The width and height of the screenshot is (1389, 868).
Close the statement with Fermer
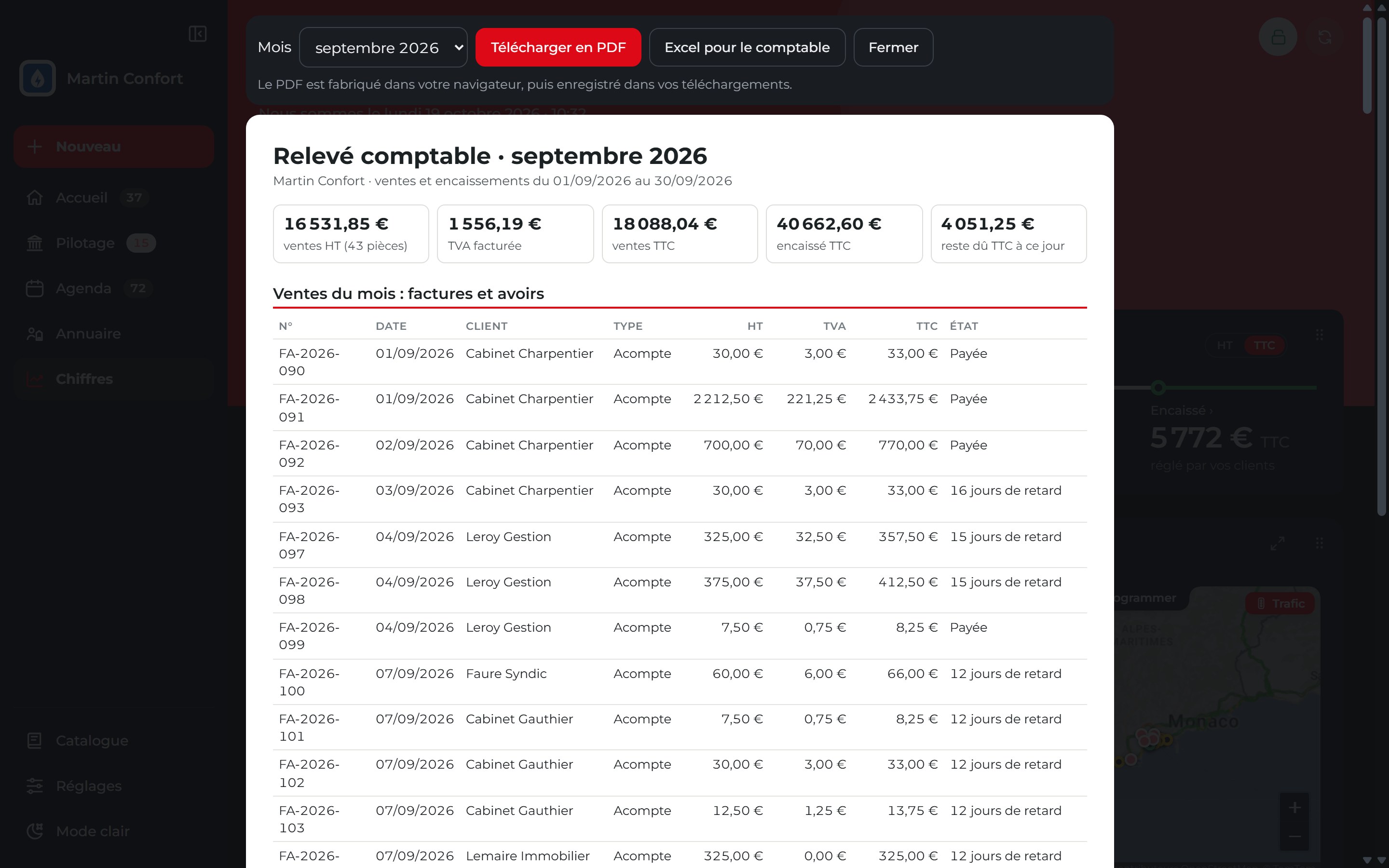coord(893,48)
